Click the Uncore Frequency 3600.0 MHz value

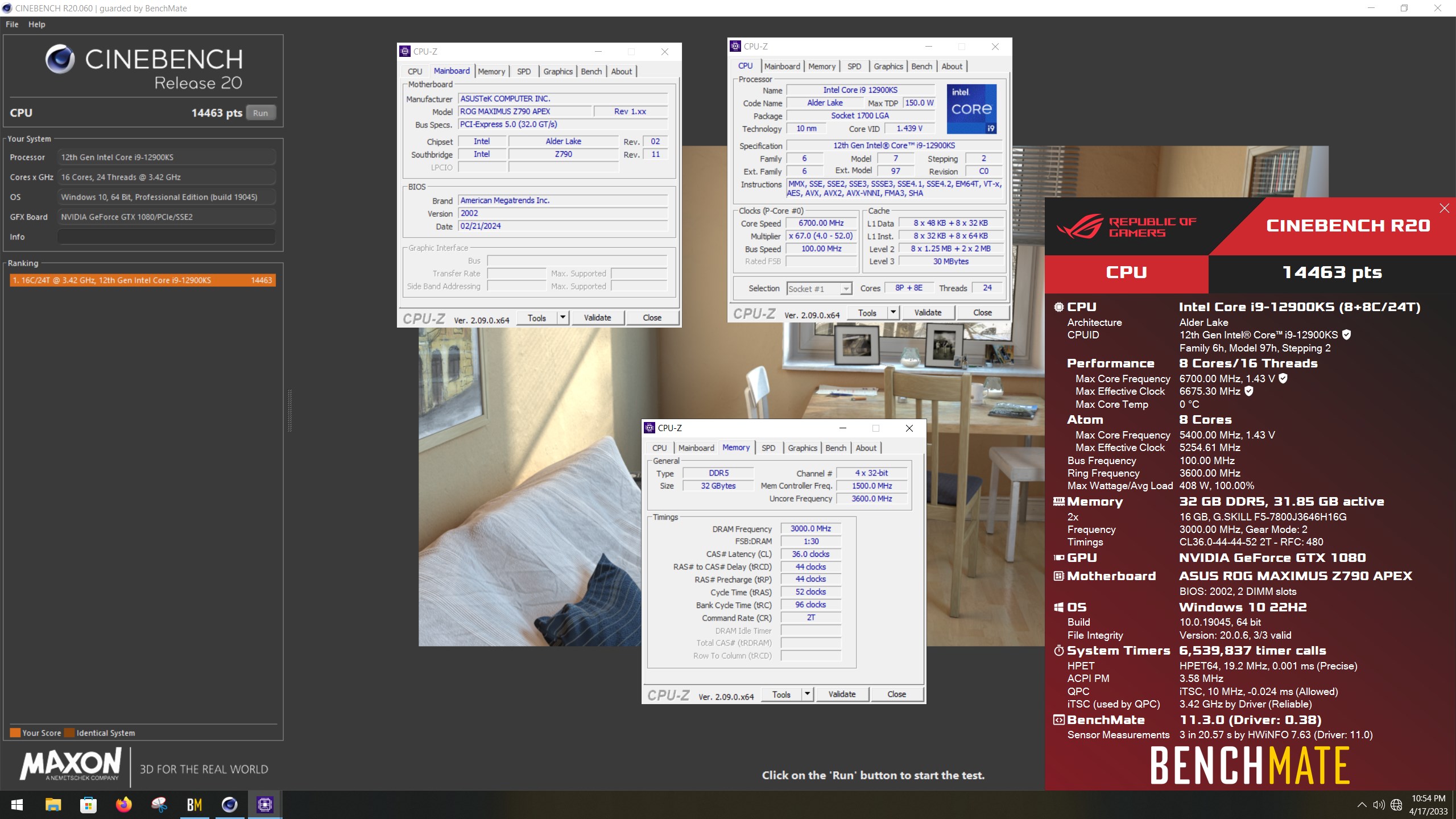tap(871, 499)
